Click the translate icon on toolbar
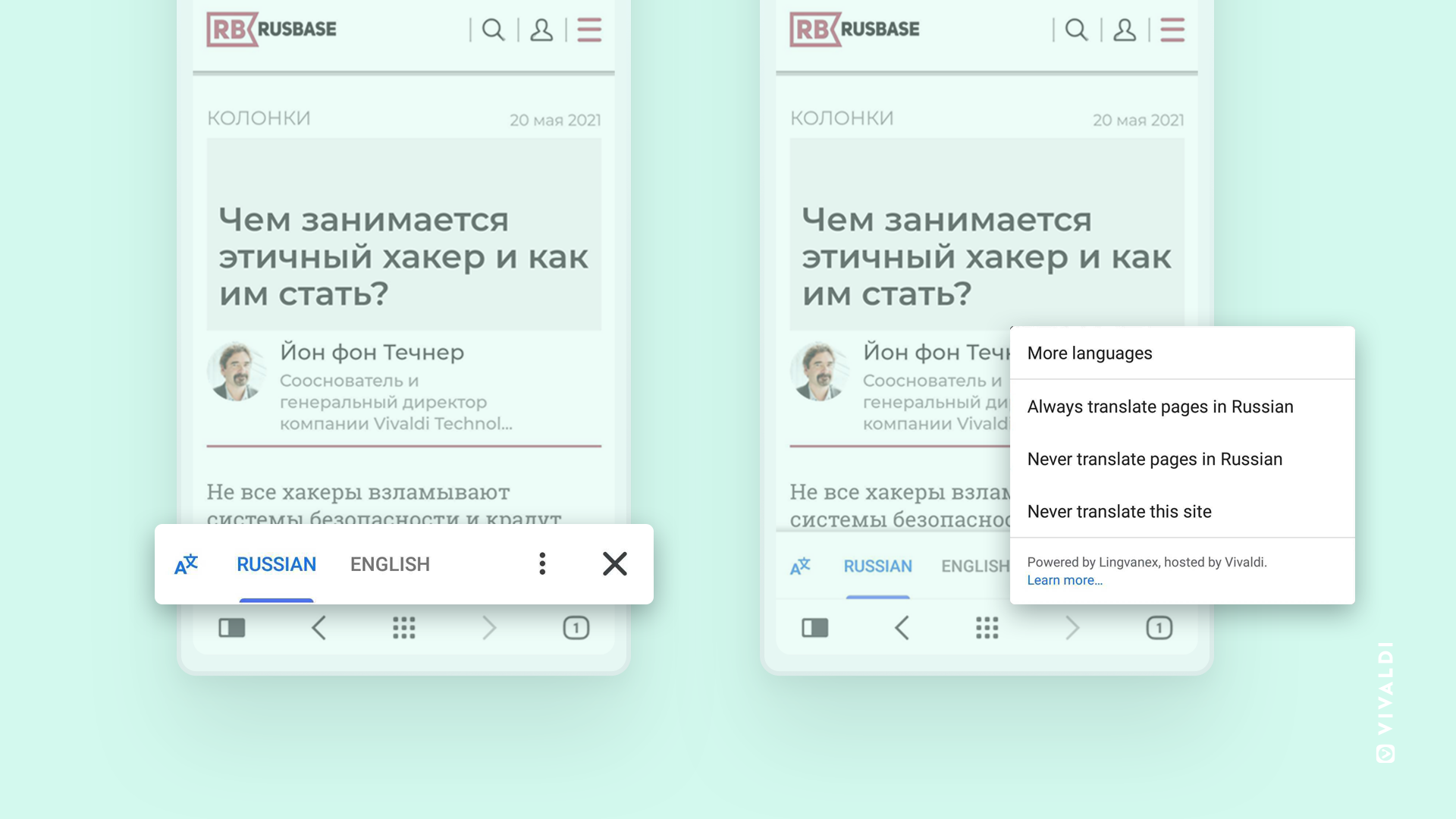Screen dimensions: 1456x819 [185, 563]
